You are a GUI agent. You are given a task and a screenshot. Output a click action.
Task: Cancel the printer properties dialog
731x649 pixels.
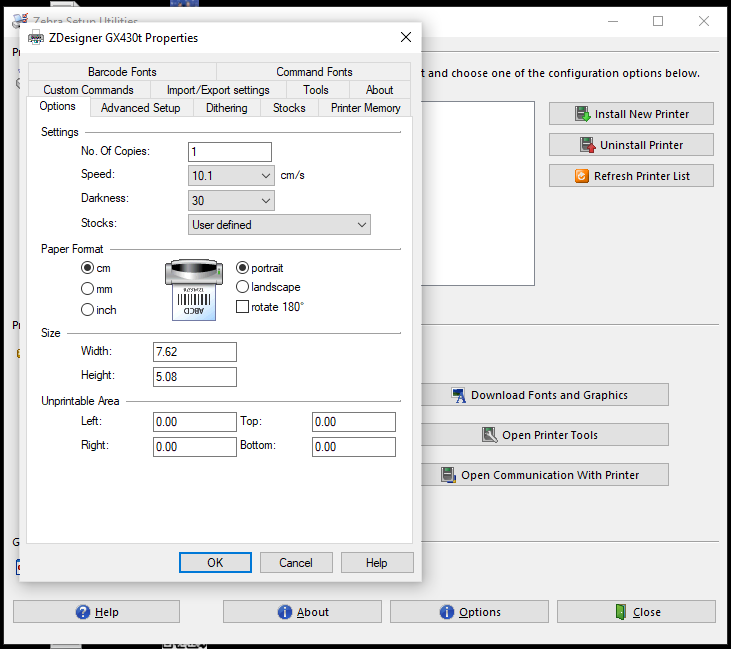point(296,563)
